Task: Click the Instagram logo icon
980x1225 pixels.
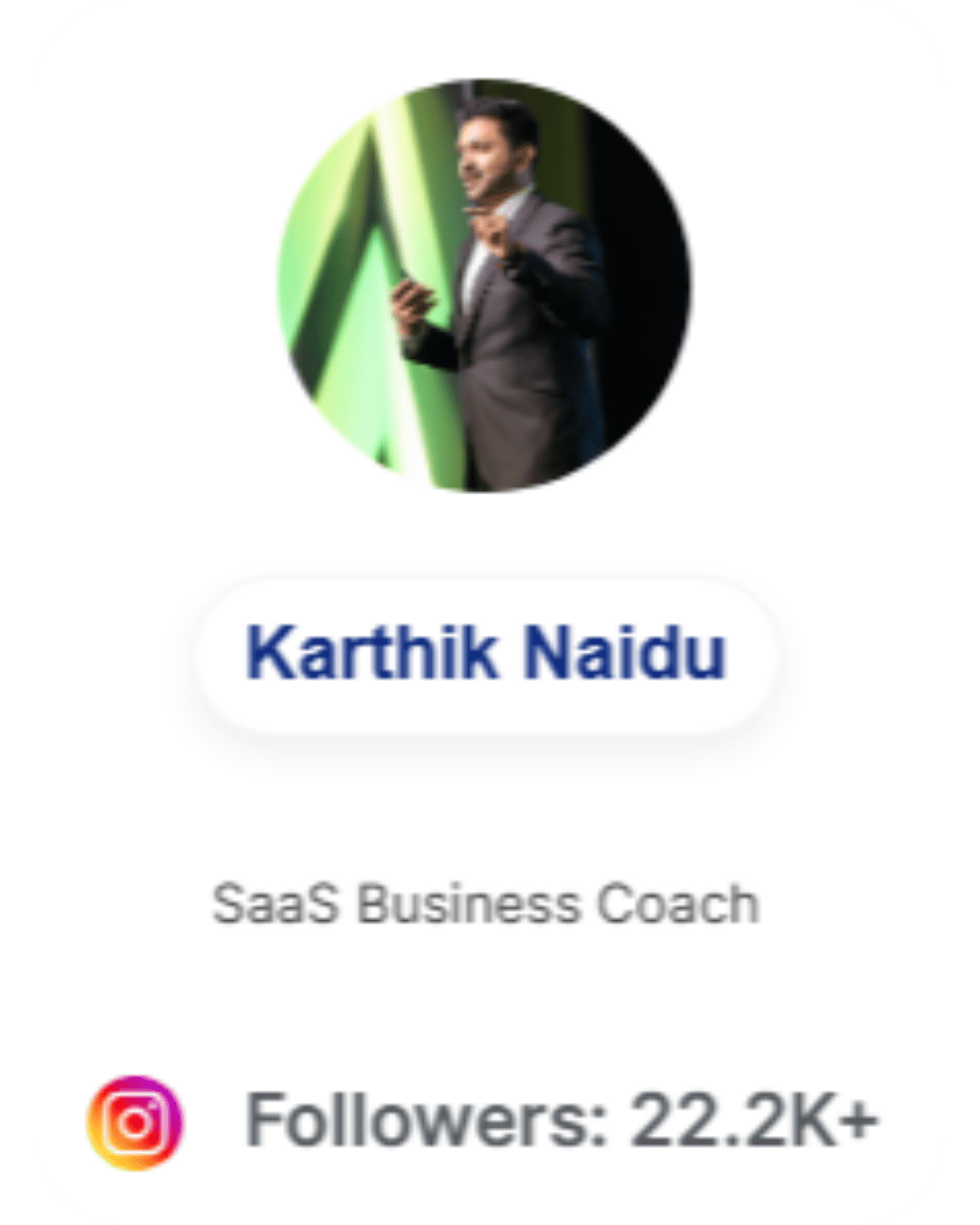Action: click(x=134, y=1122)
